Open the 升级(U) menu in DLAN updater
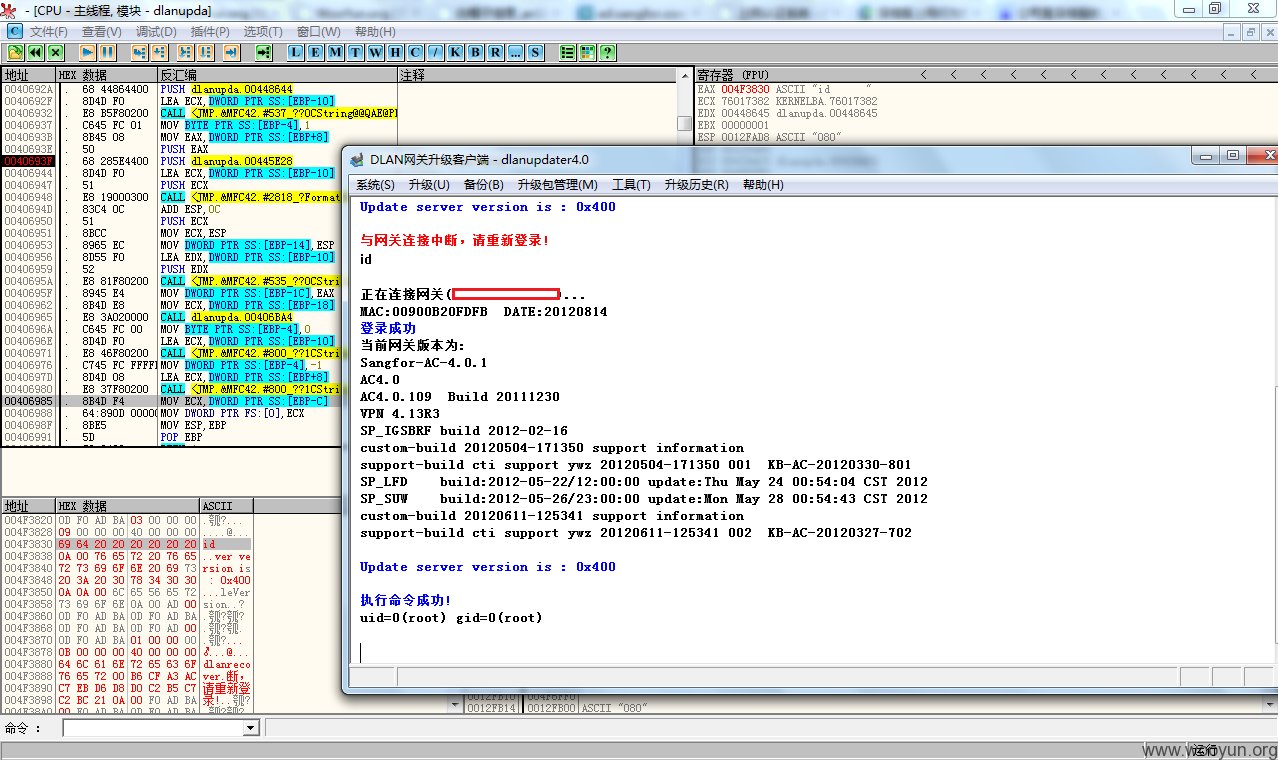 pyautogui.click(x=429, y=185)
